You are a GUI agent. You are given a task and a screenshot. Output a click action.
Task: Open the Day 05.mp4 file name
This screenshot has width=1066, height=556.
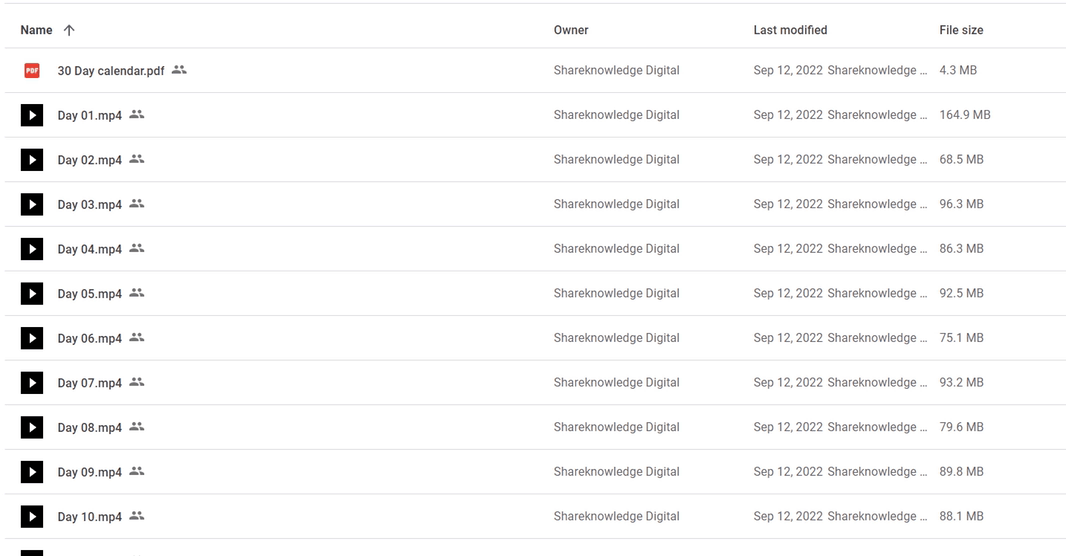click(90, 294)
